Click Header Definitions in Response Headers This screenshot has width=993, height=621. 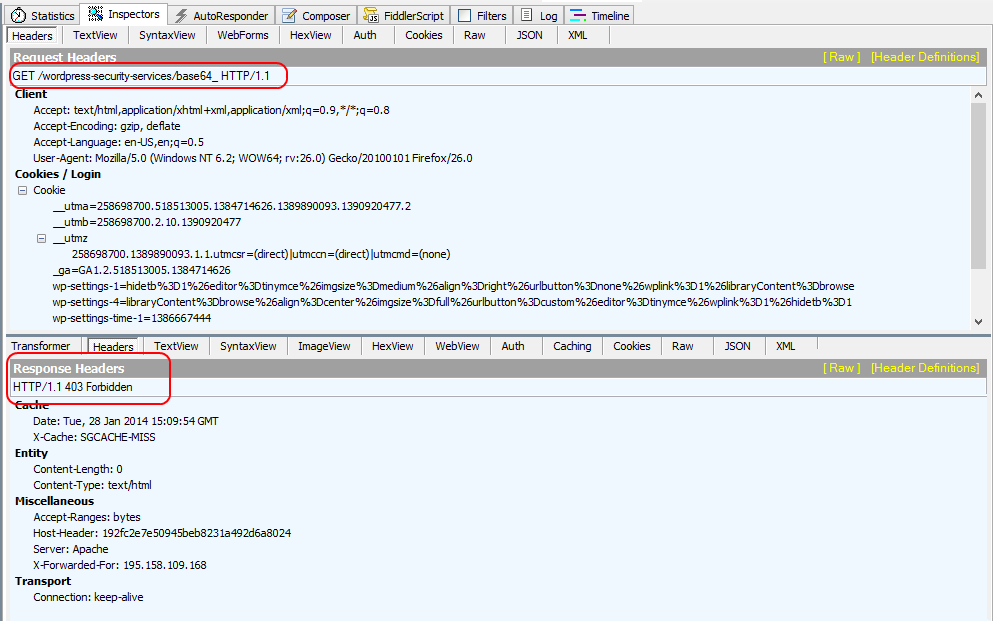(x=925, y=368)
